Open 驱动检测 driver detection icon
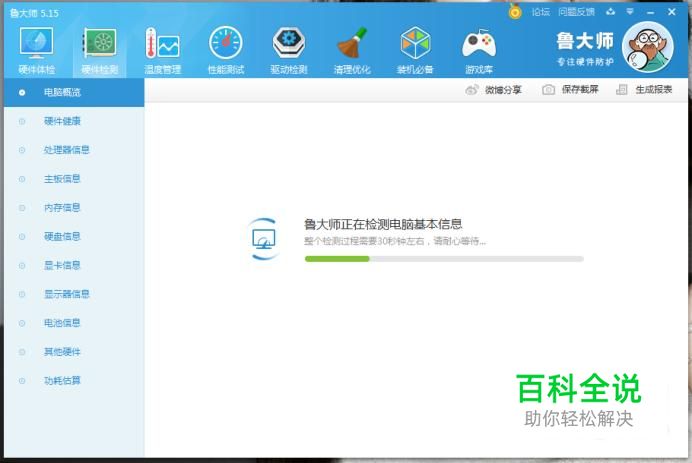The width and height of the screenshot is (692, 463). [289, 49]
